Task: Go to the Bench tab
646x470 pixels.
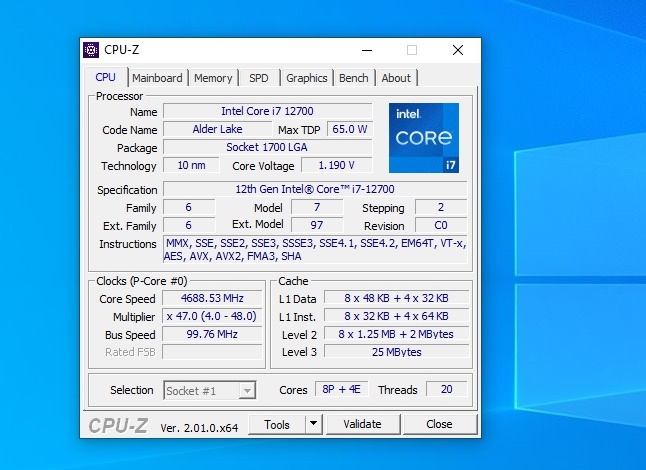Action: tap(353, 78)
